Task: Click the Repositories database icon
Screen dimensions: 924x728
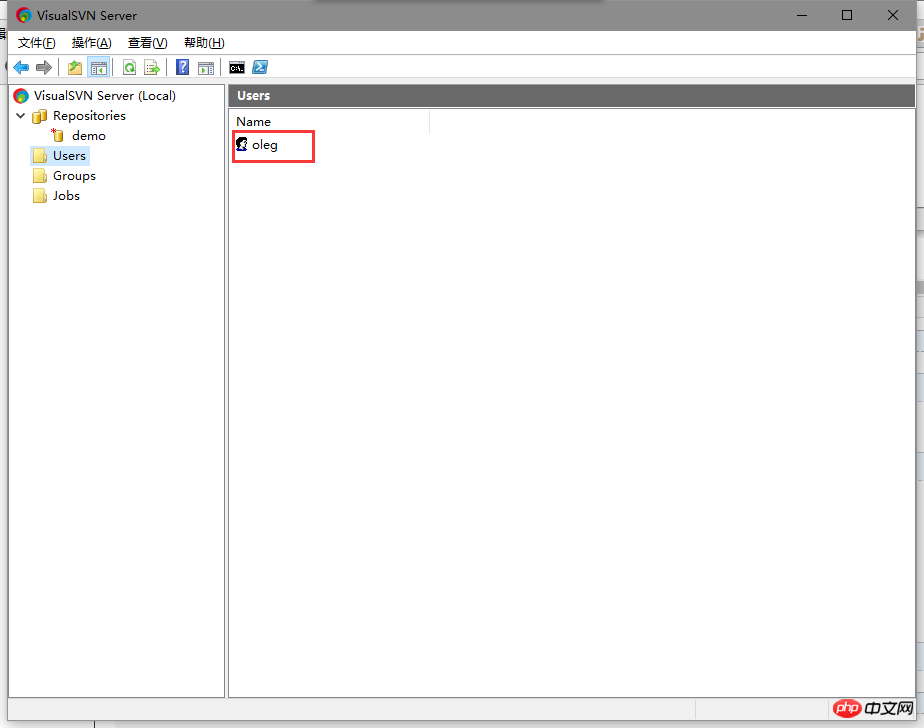Action: (x=39, y=116)
